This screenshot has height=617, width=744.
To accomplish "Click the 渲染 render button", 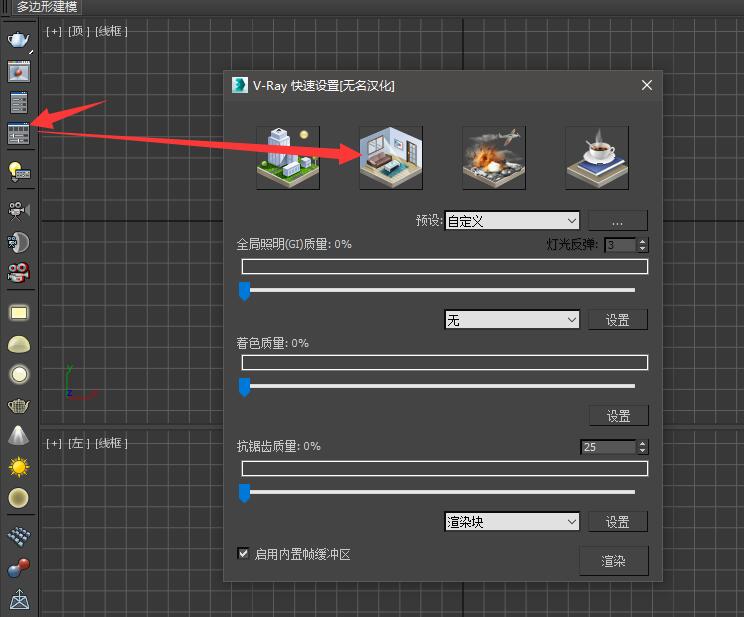I will click(x=613, y=561).
